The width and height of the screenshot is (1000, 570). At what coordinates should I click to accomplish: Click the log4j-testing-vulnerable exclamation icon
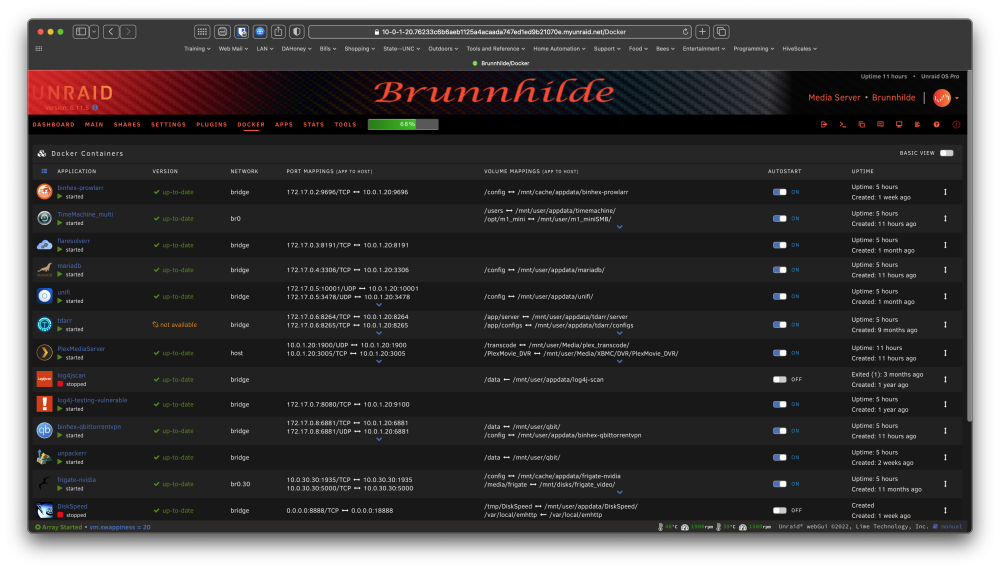click(x=44, y=404)
